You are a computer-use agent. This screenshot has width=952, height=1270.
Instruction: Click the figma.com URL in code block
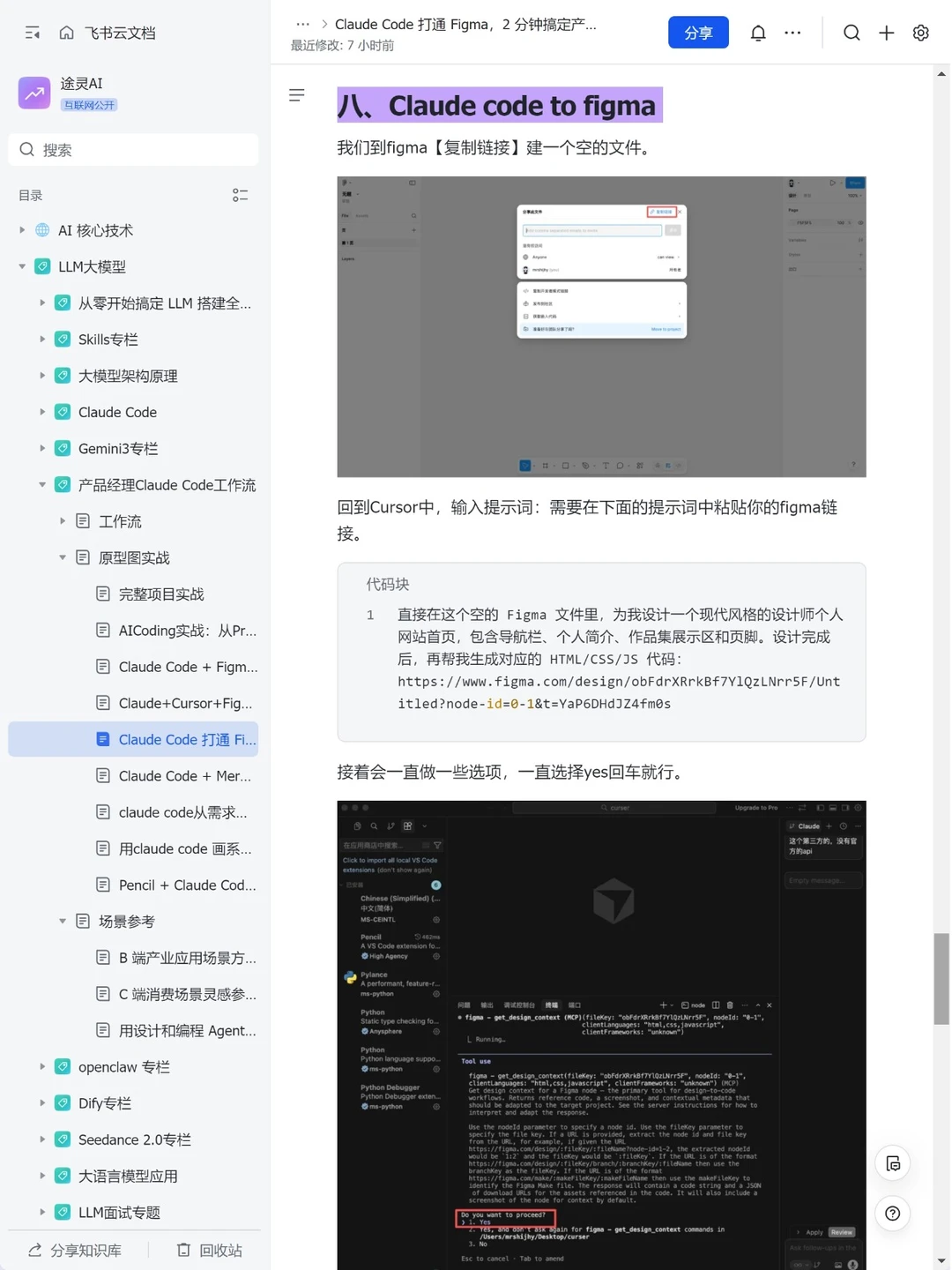click(x=619, y=692)
